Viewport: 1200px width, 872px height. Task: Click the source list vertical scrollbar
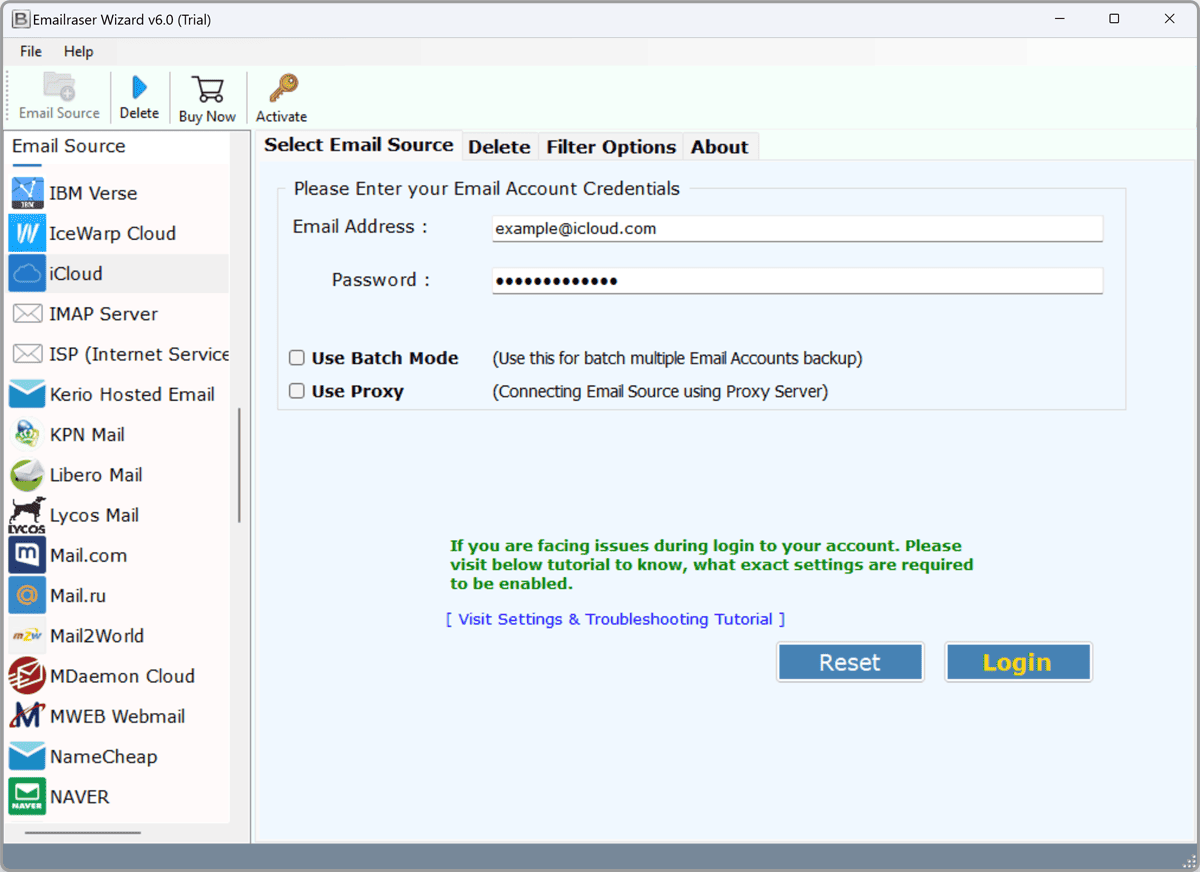(x=239, y=465)
